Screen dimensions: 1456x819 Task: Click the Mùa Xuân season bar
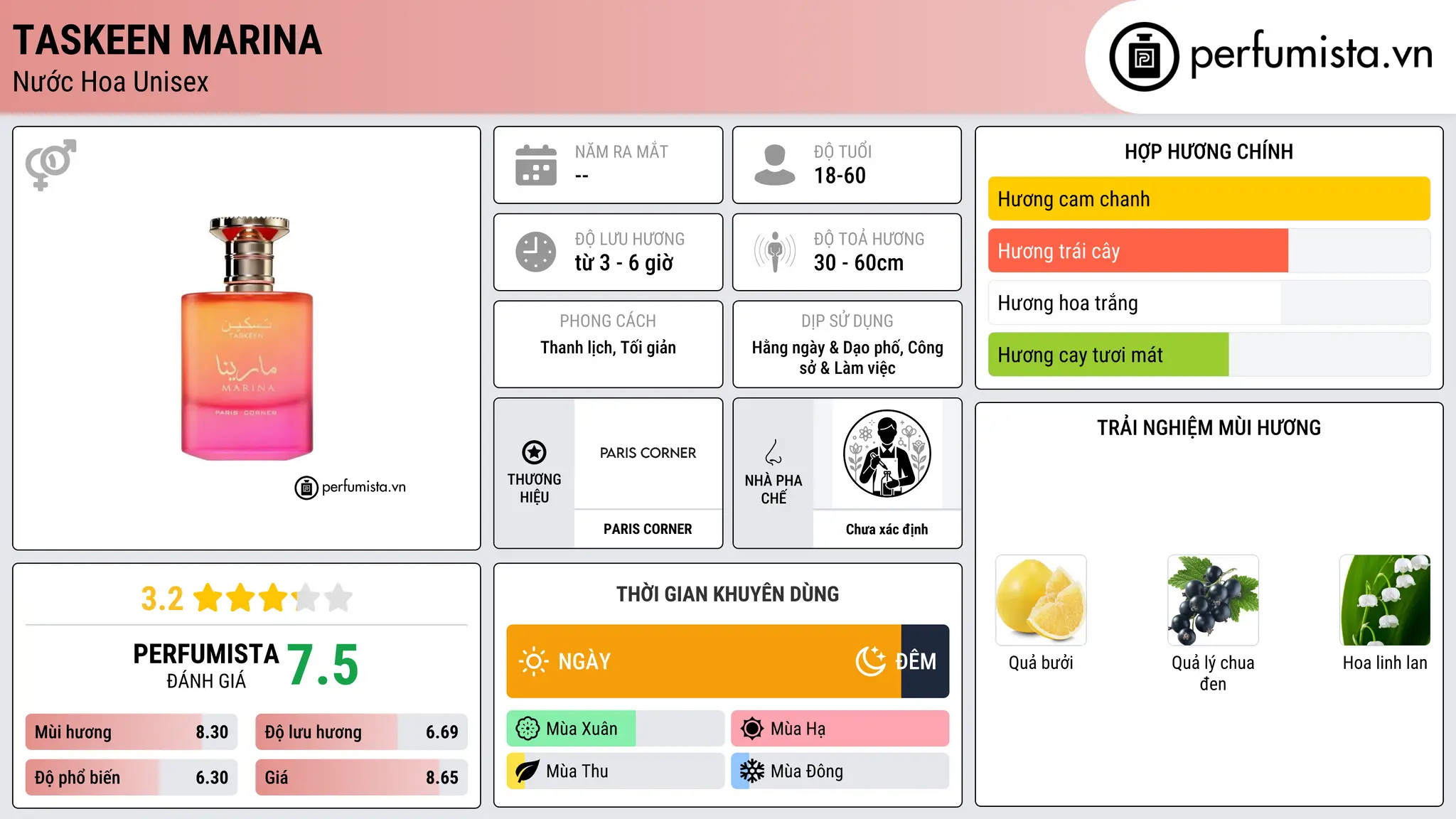point(615,729)
